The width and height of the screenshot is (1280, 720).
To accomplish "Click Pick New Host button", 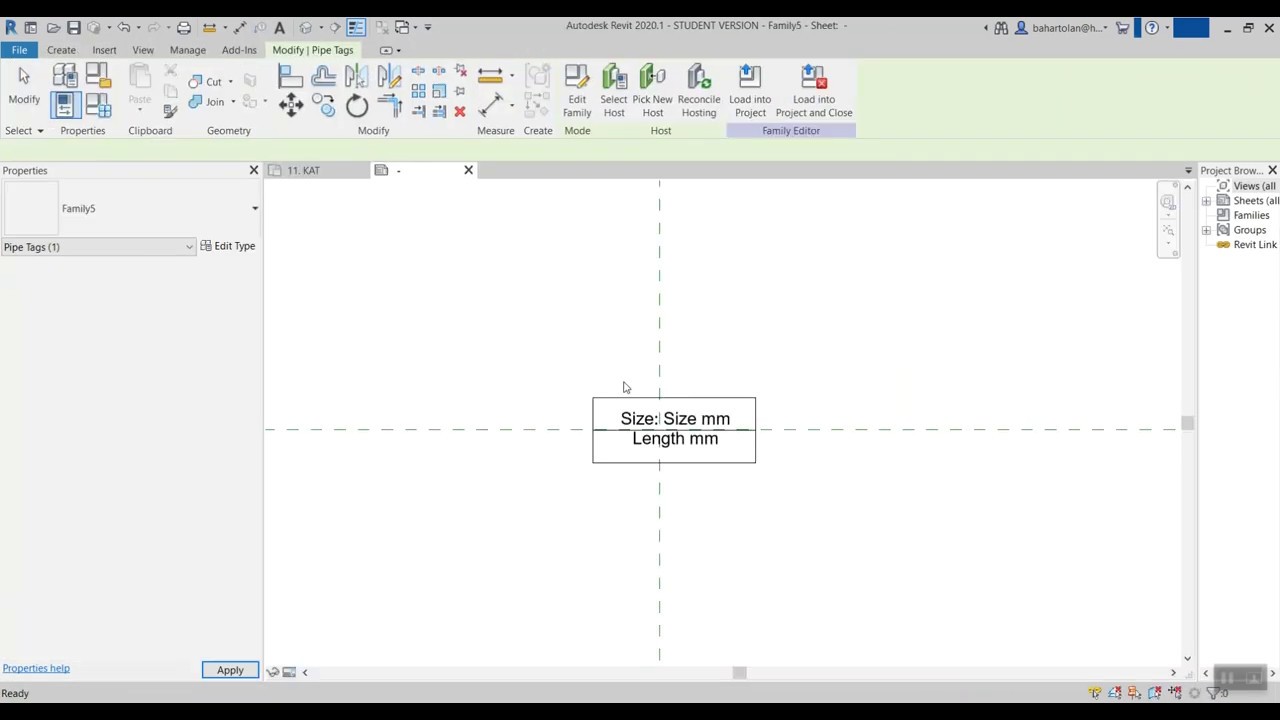I will [x=652, y=91].
